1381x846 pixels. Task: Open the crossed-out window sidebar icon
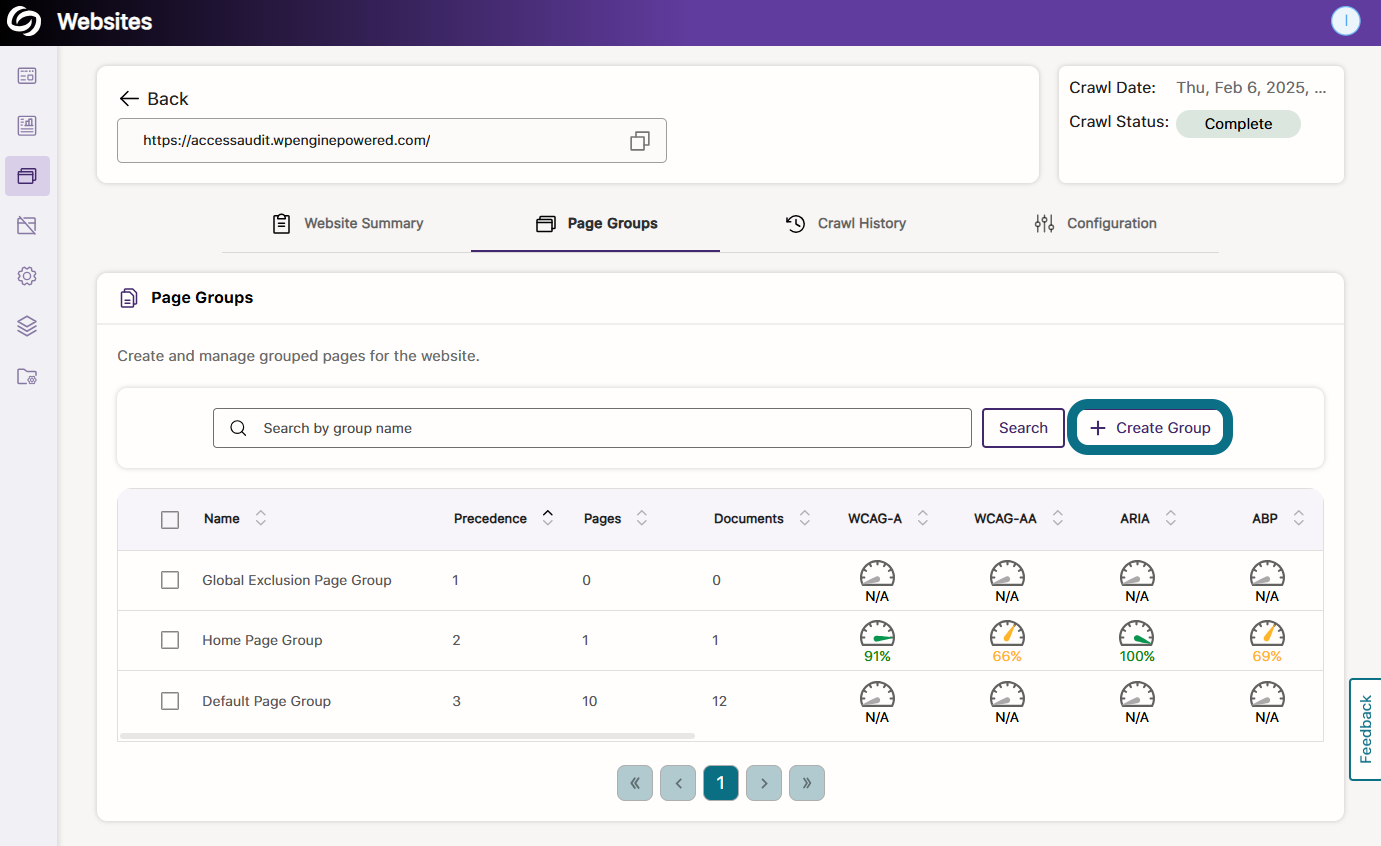[x=27, y=226]
